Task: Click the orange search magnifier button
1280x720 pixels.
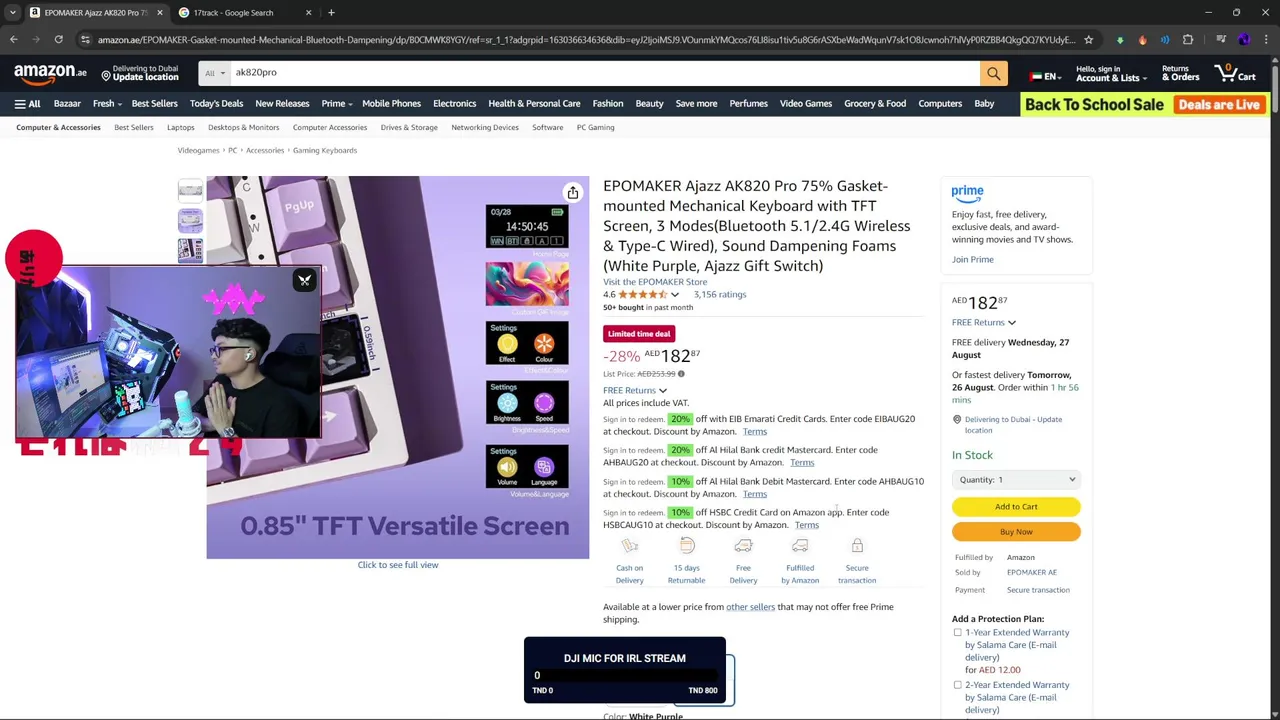Action: coord(993,73)
